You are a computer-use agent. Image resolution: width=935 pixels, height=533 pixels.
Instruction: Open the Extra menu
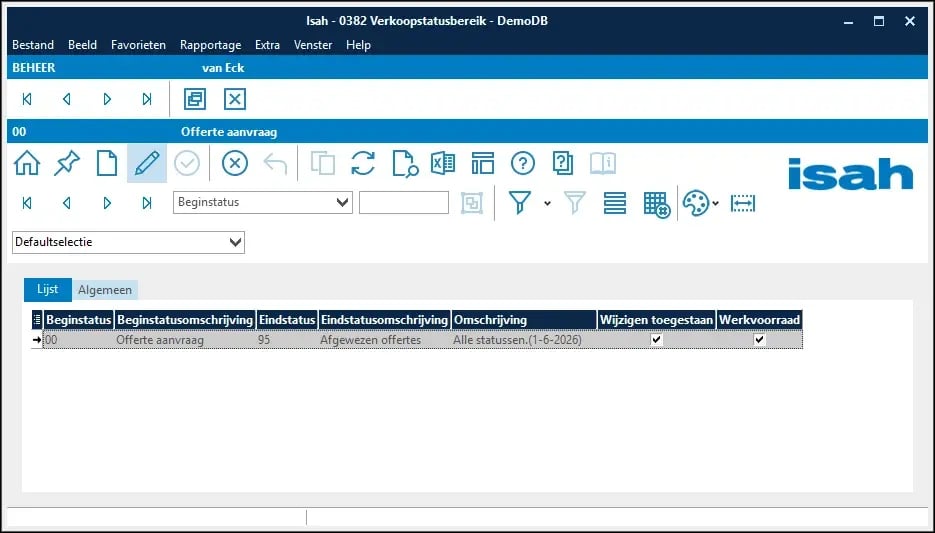[267, 45]
